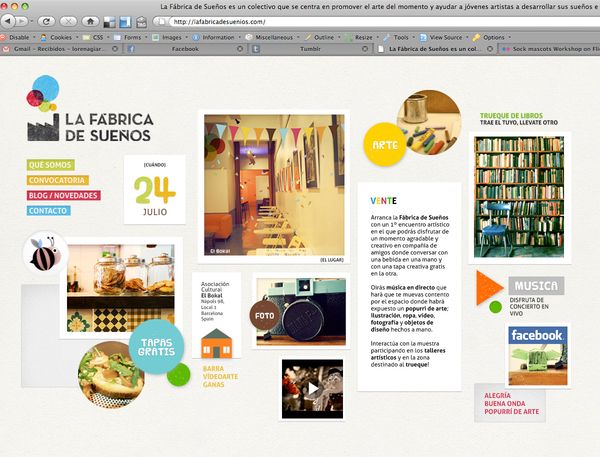The image size is (600, 457).
Task: Click the mailbox toolbar icon
Action: click(141, 22)
